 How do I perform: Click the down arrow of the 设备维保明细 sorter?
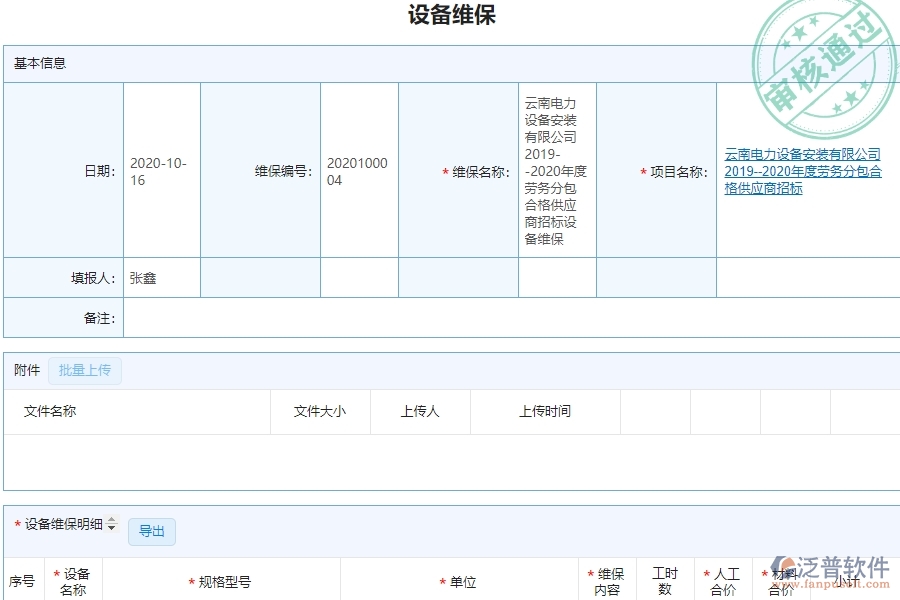(x=110, y=527)
